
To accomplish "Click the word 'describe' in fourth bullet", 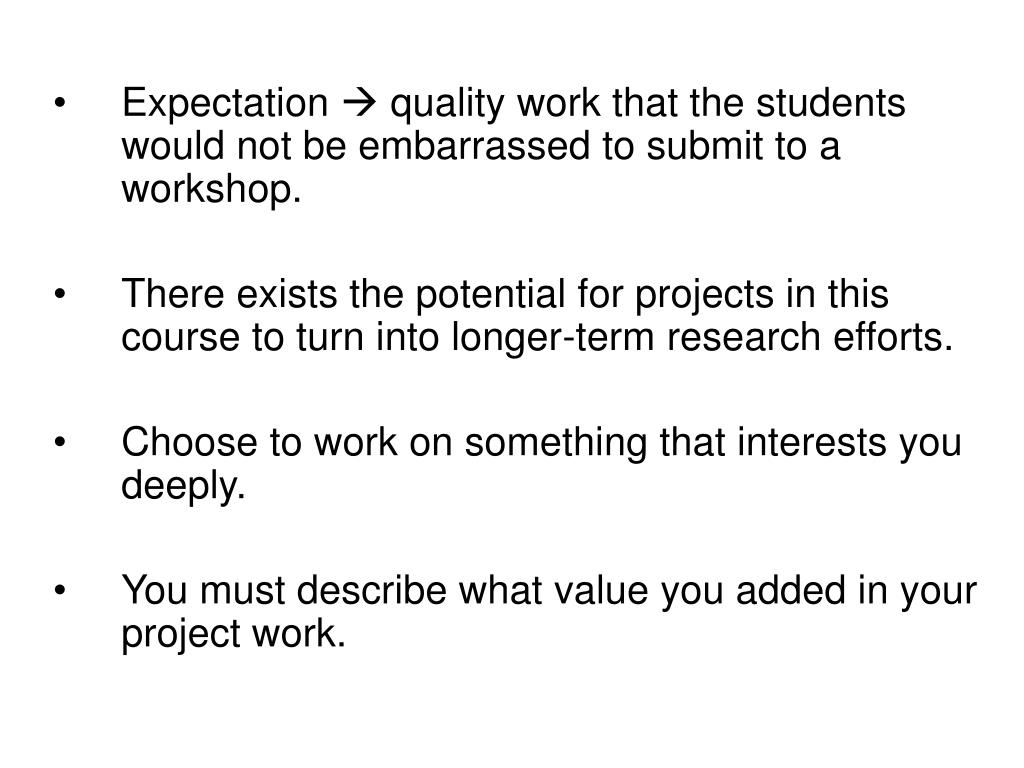I will 372,590.
